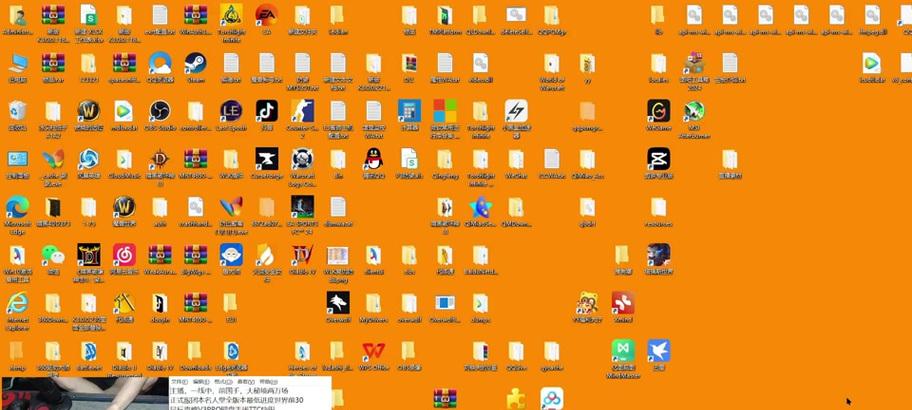The image size is (912, 410).
Task: Open the WeChat green chat bubbles icon
Action: pos(53,255)
